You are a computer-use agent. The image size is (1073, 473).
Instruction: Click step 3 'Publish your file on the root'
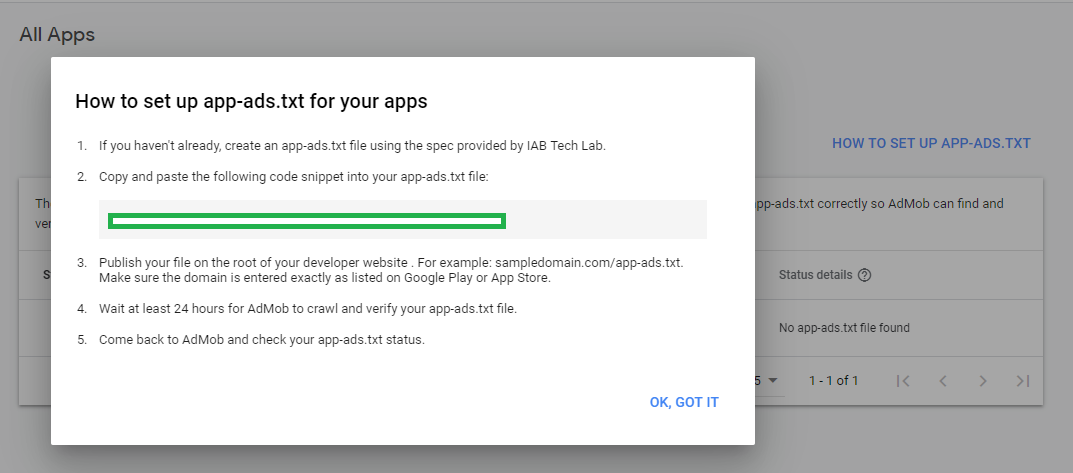pyautogui.click(x=391, y=270)
